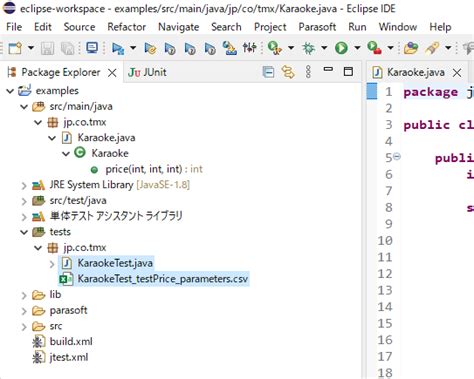Click the New wizard toolbar icon
The height and width of the screenshot is (379, 474).
pos(15,48)
